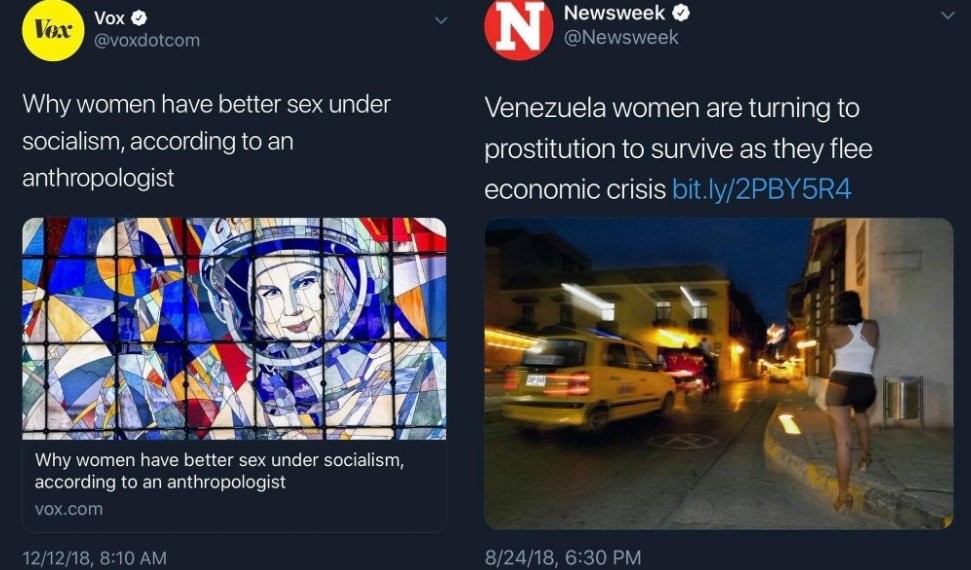Click the yellow Vox profile avatar
Screen dimensions: 971x570
click(52, 30)
